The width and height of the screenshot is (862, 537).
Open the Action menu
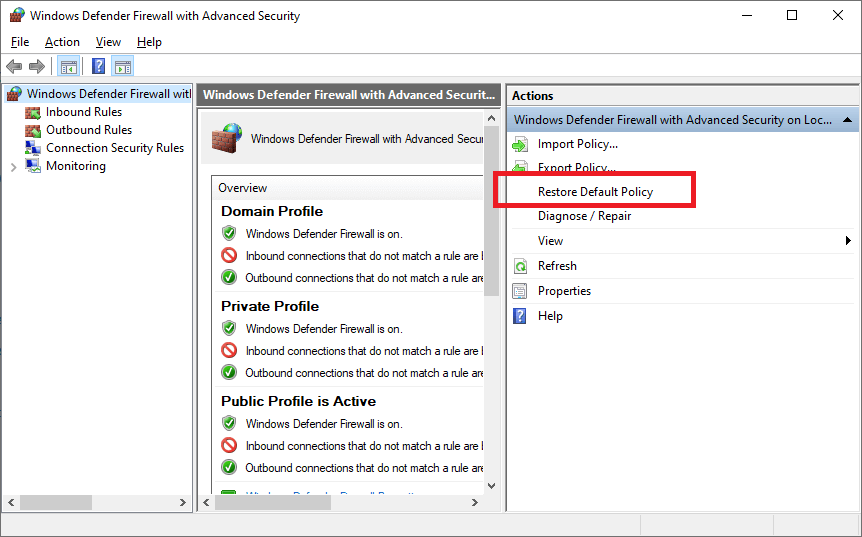pyautogui.click(x=62, y=42)
